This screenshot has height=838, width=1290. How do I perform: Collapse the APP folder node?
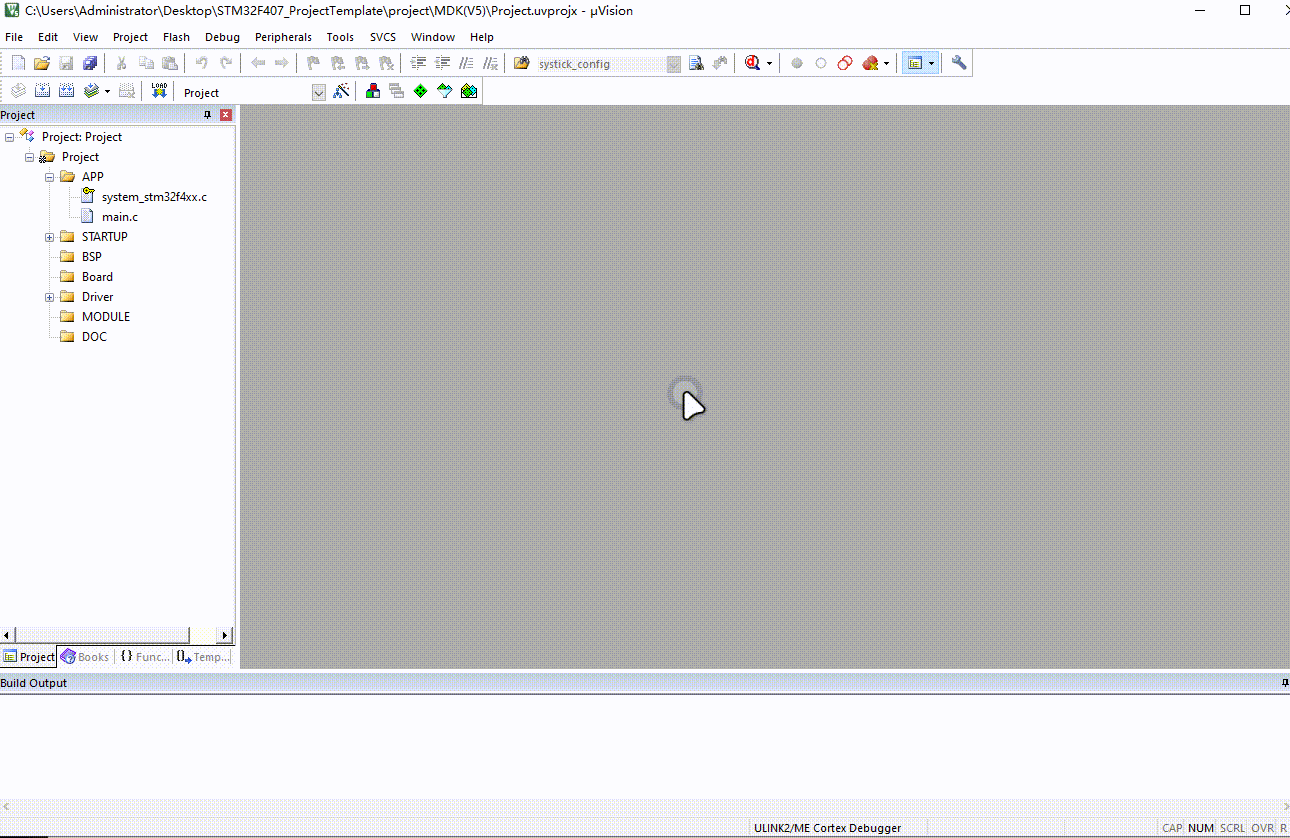[49, 177]
